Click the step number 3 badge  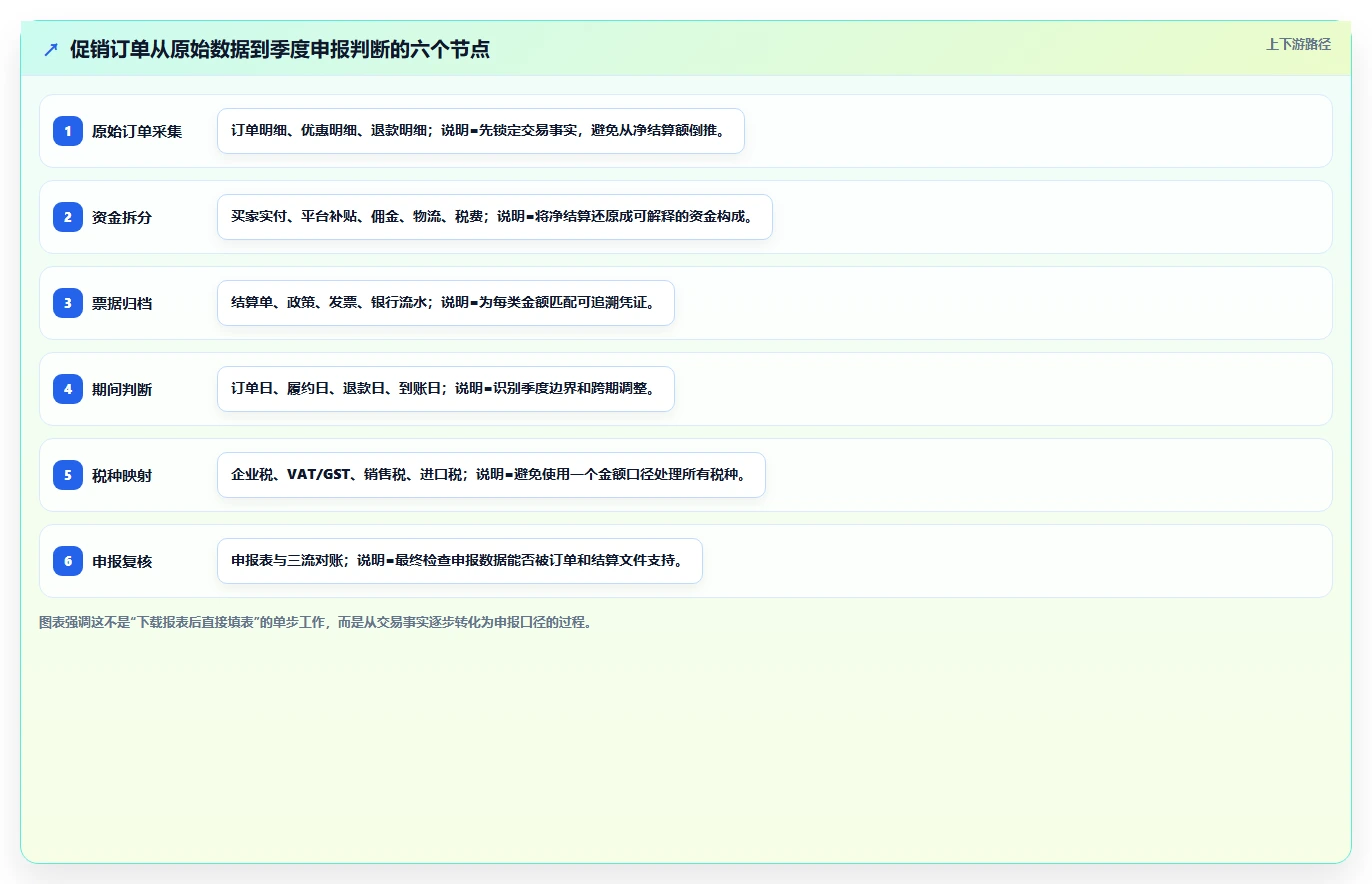[x=68, y=303]
